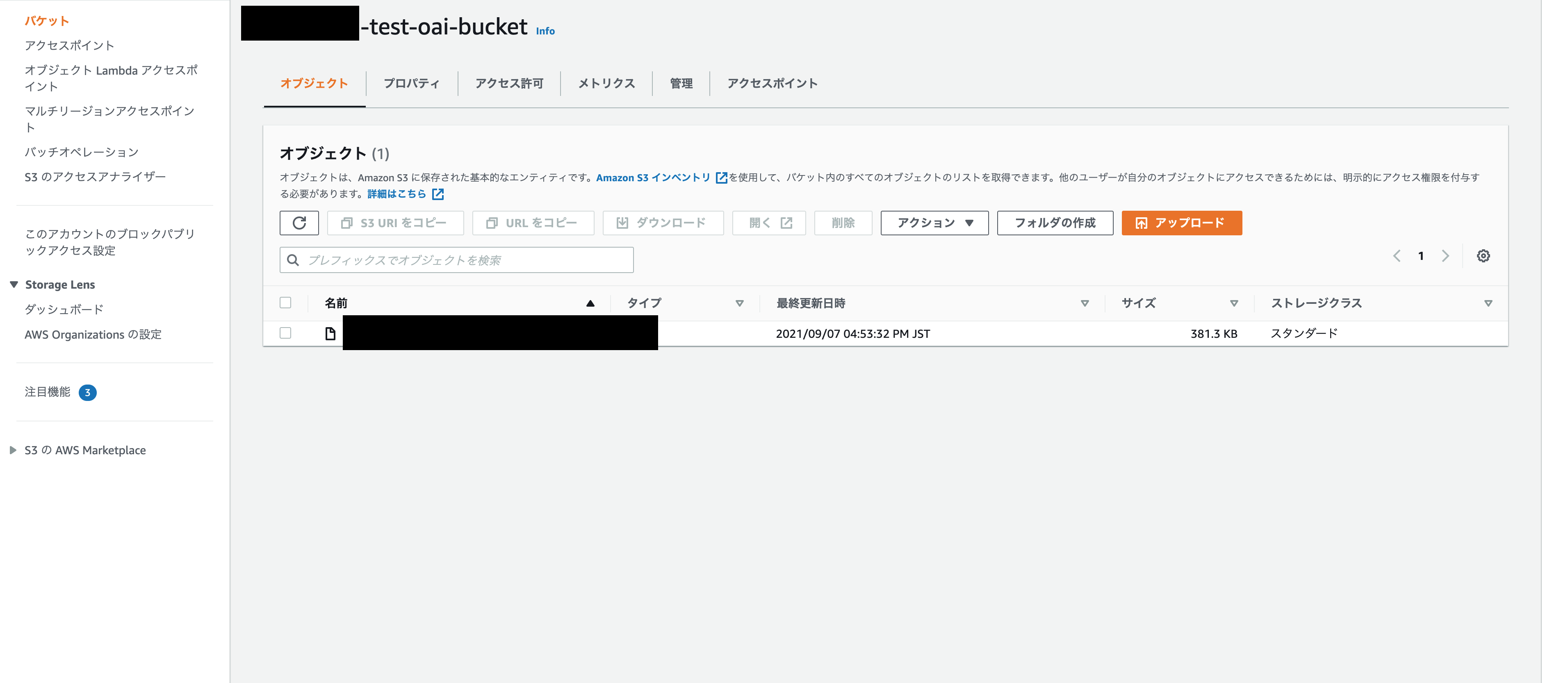The width and height of the screenshot is (1568, 683).
Task: Select the checkbox for the listed object
Action: 285,333
